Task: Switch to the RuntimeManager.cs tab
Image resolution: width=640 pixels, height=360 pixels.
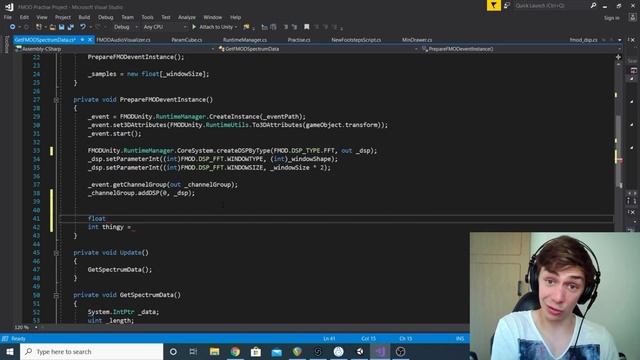Action: tap(245, 40)
